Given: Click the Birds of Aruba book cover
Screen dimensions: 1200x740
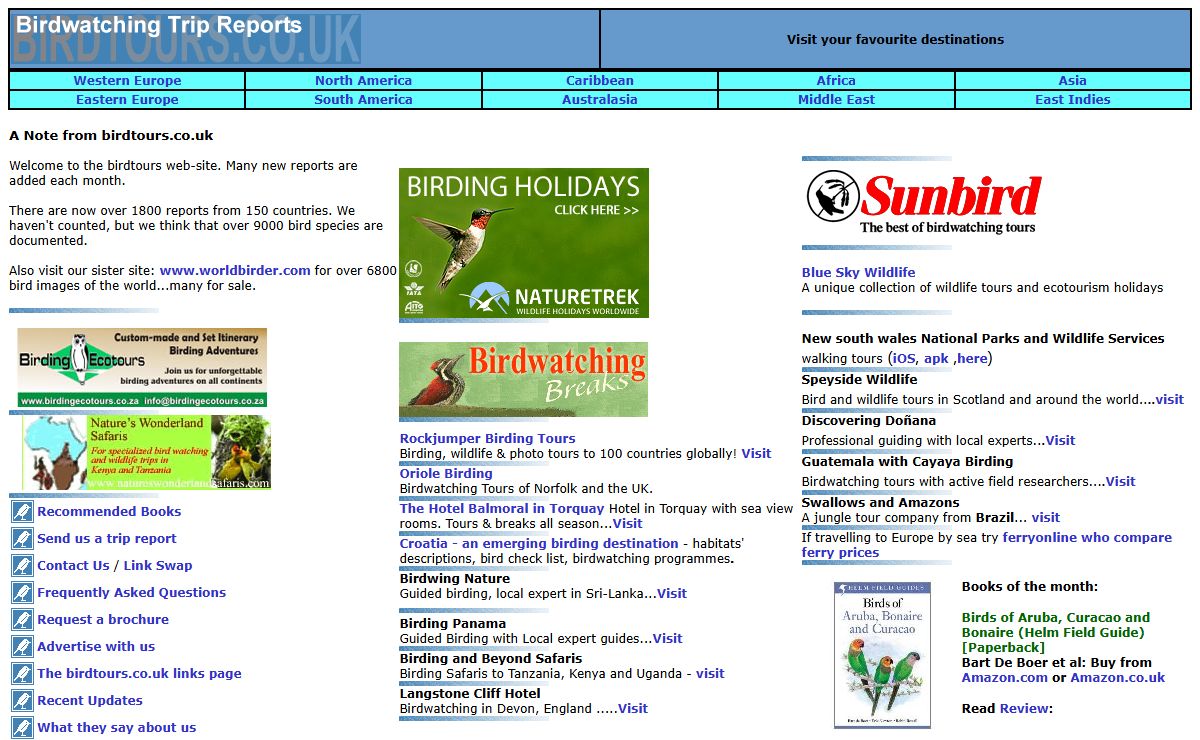Looking at the screenshot, I should pyautogui.click(x=882, y=655).
